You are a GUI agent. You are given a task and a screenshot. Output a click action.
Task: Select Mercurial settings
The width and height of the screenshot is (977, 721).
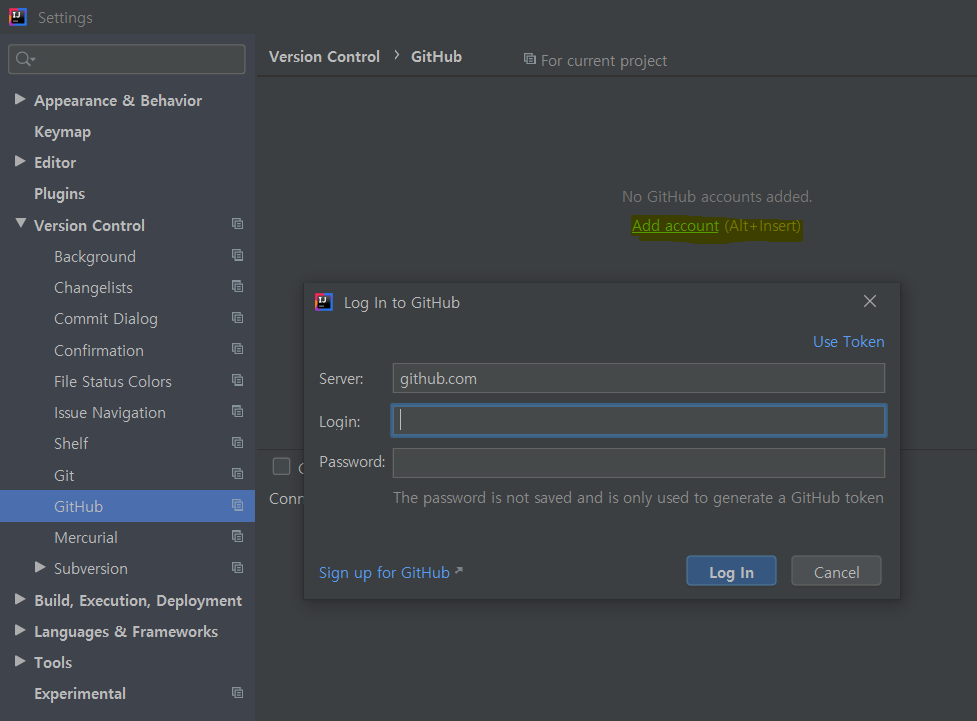pos(86,538)
